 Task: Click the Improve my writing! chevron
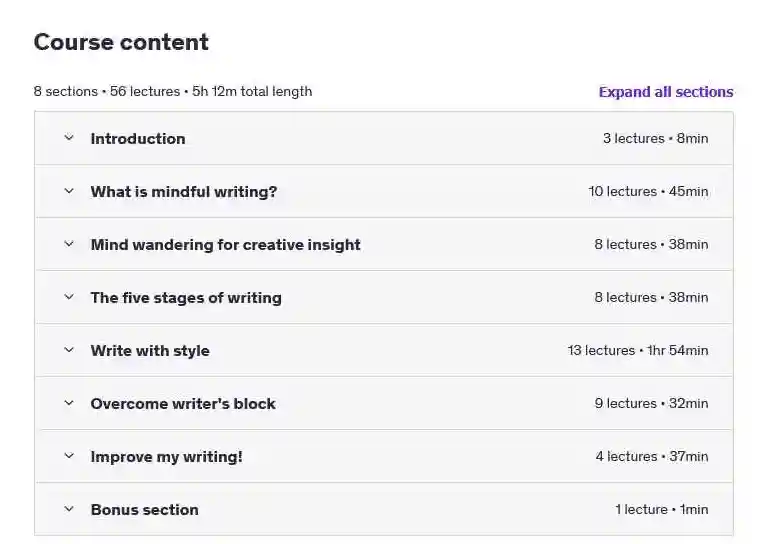pyautogui.click(x=69, y=456)
